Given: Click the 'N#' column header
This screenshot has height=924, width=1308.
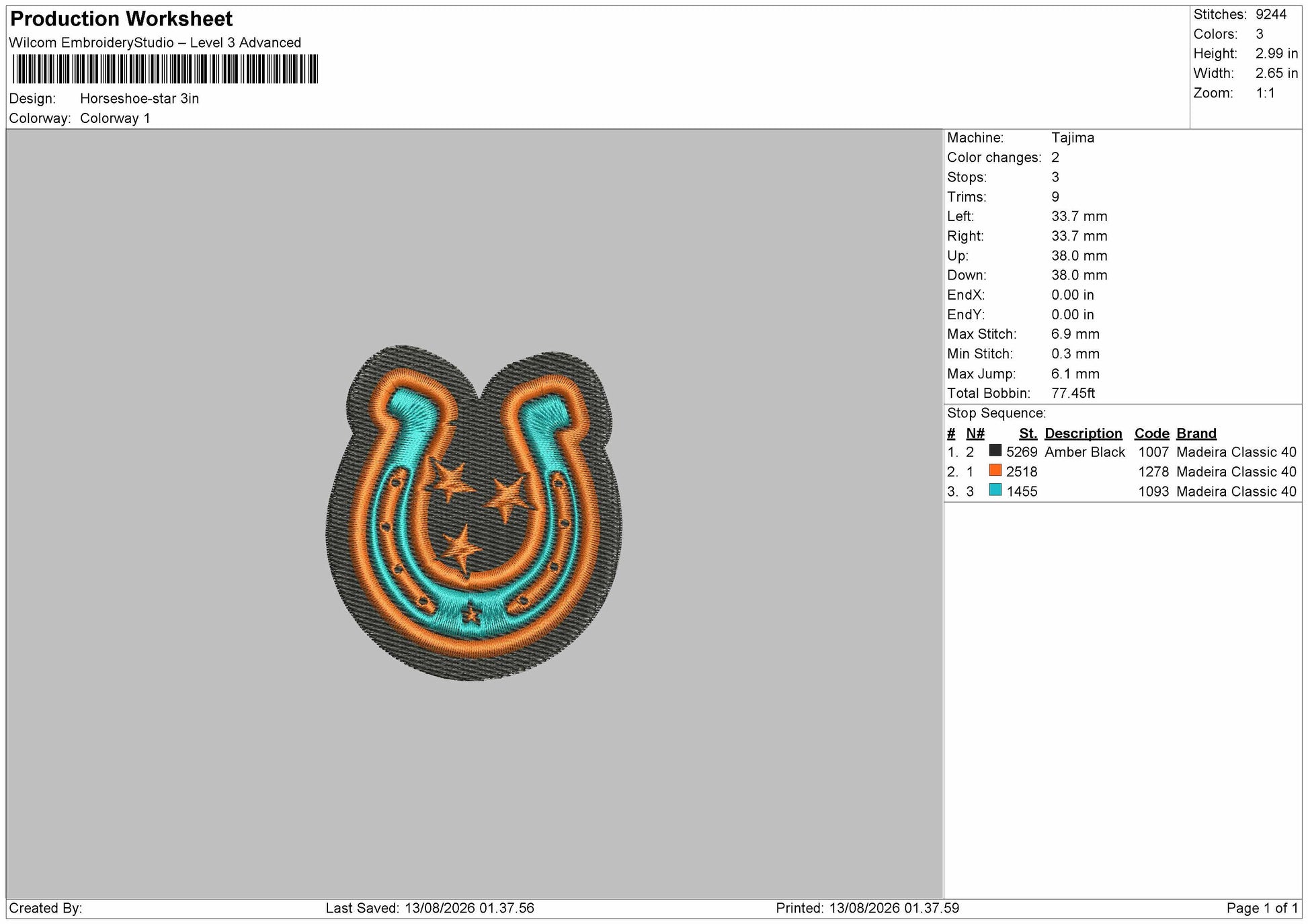Looking at the screenshot, I should pyautogui.click(x=975, y=433).
